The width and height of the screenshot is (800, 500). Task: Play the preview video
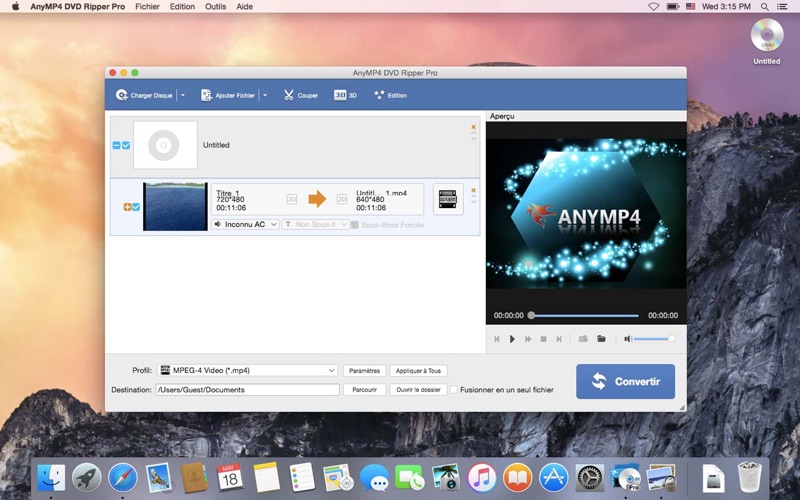[512, 339]
